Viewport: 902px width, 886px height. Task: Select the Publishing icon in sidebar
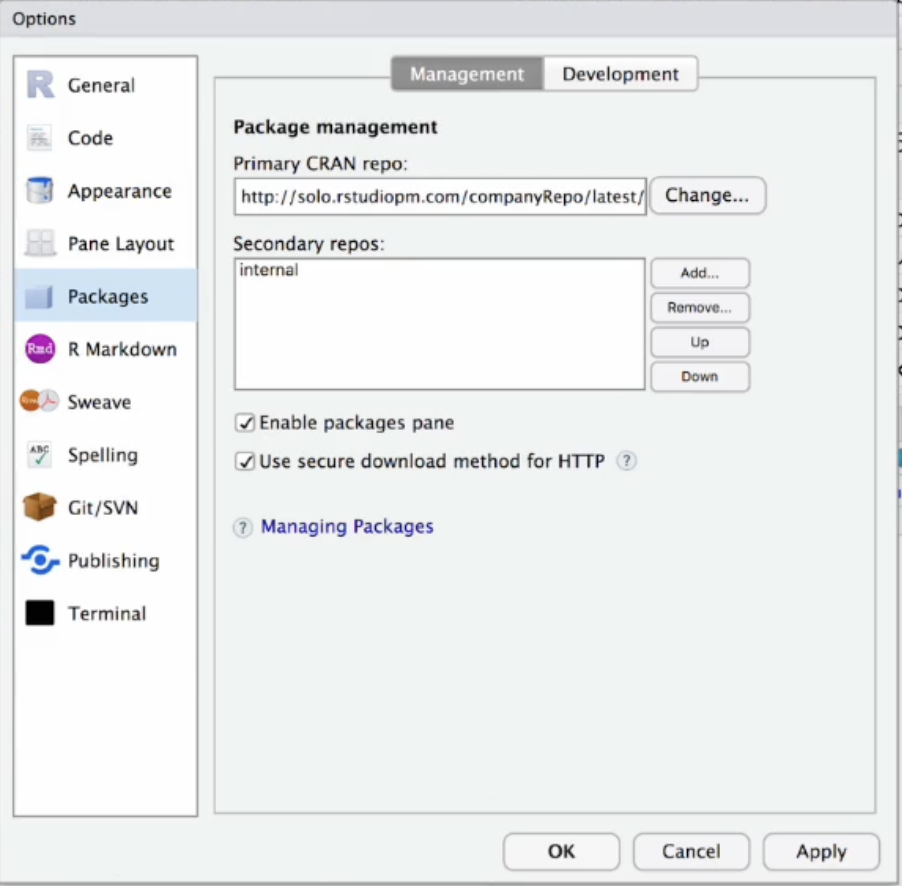tap(40, 561)
